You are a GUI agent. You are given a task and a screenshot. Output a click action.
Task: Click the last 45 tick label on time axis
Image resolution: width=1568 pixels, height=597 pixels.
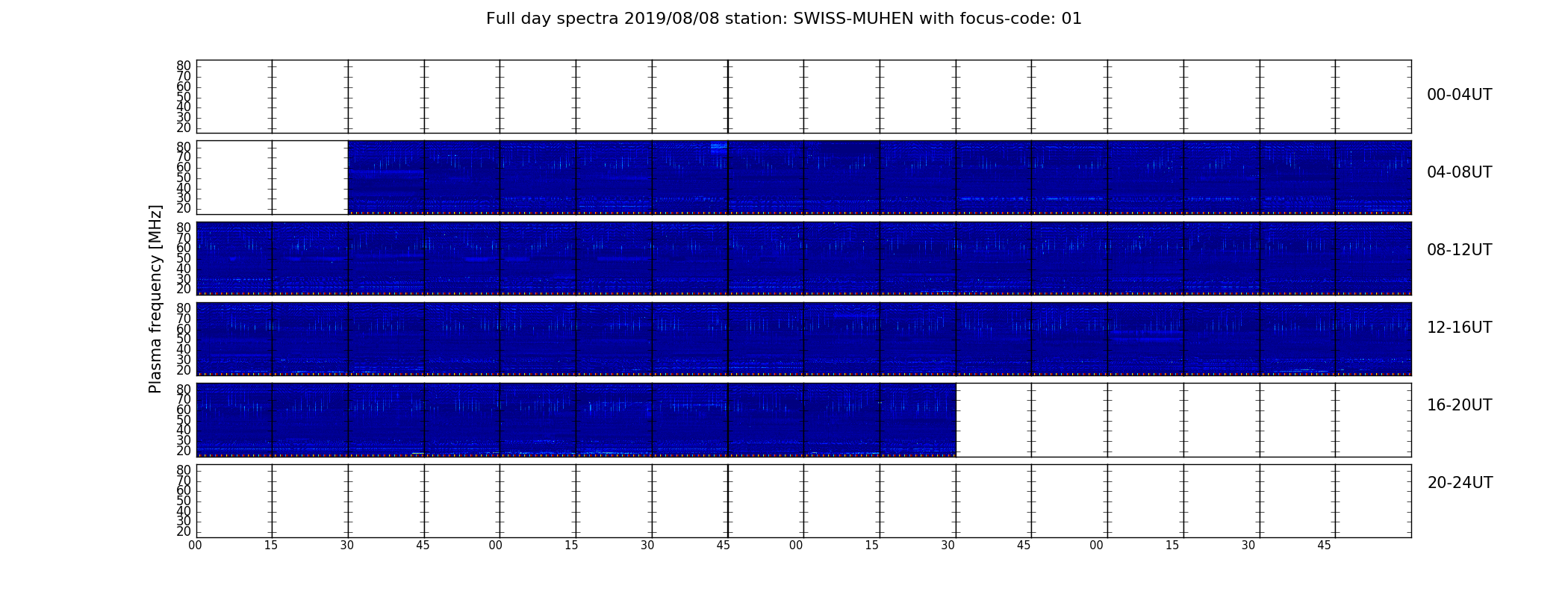point(1324,546)
